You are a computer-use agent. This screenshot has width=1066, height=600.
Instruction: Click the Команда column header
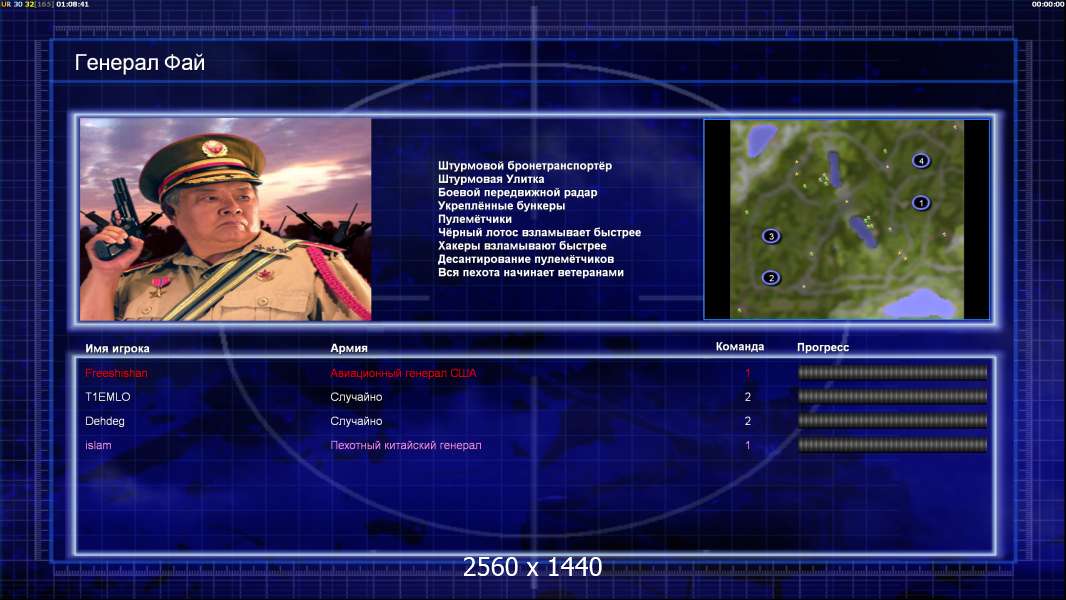[x=740, y=347]
